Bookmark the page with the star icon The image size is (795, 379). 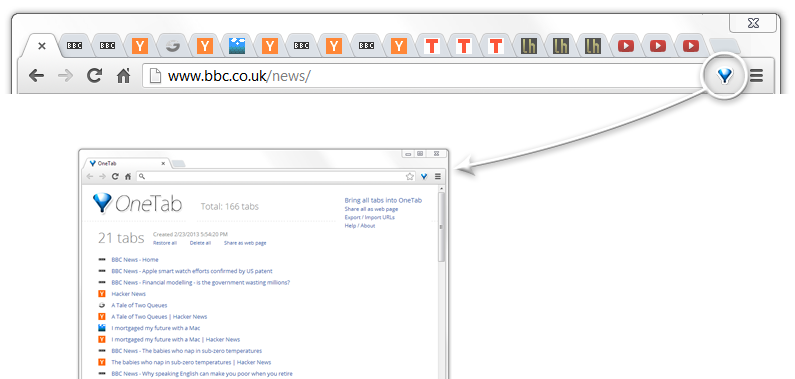pos(410,176)
